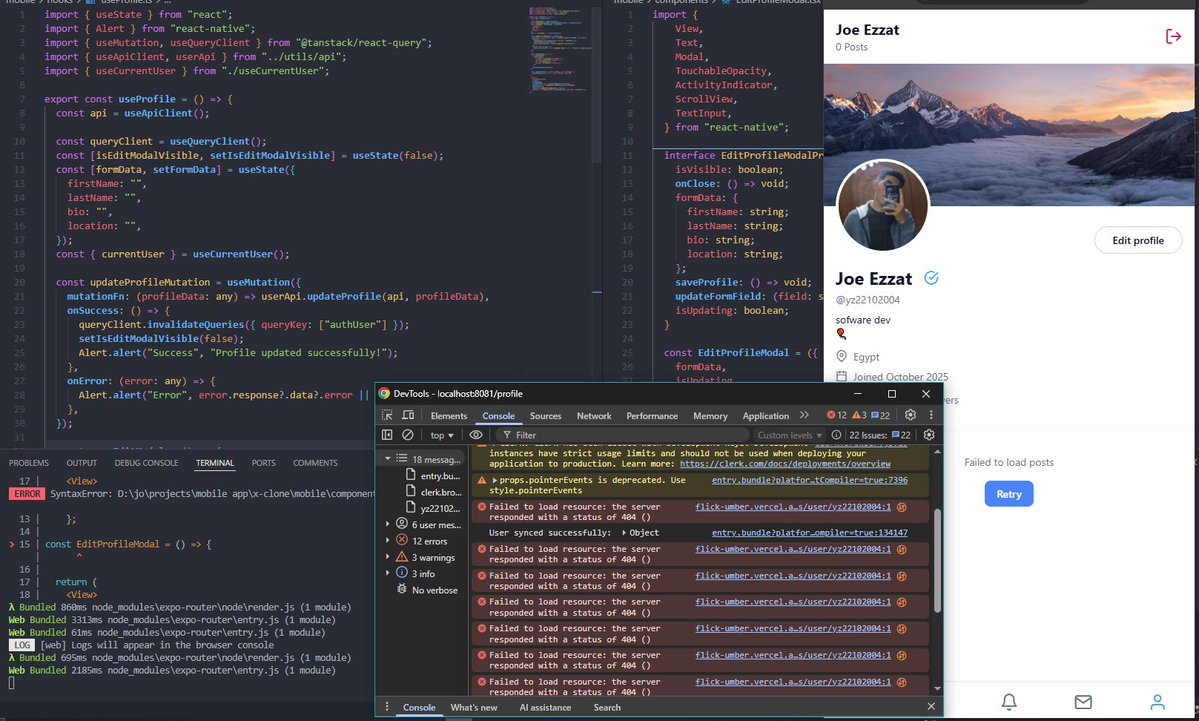Click the blue Retry button
Image resolution: width=1199 pixels, height=721 pixels.
[x=1009, y=494]
